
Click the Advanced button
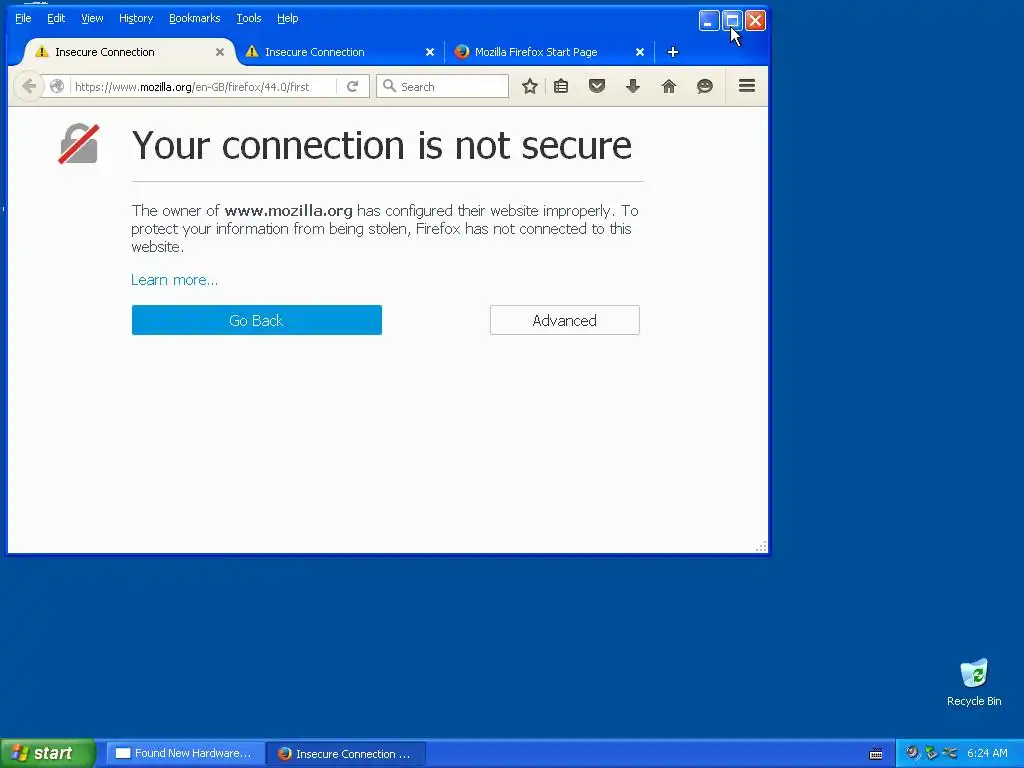[565, 320]
